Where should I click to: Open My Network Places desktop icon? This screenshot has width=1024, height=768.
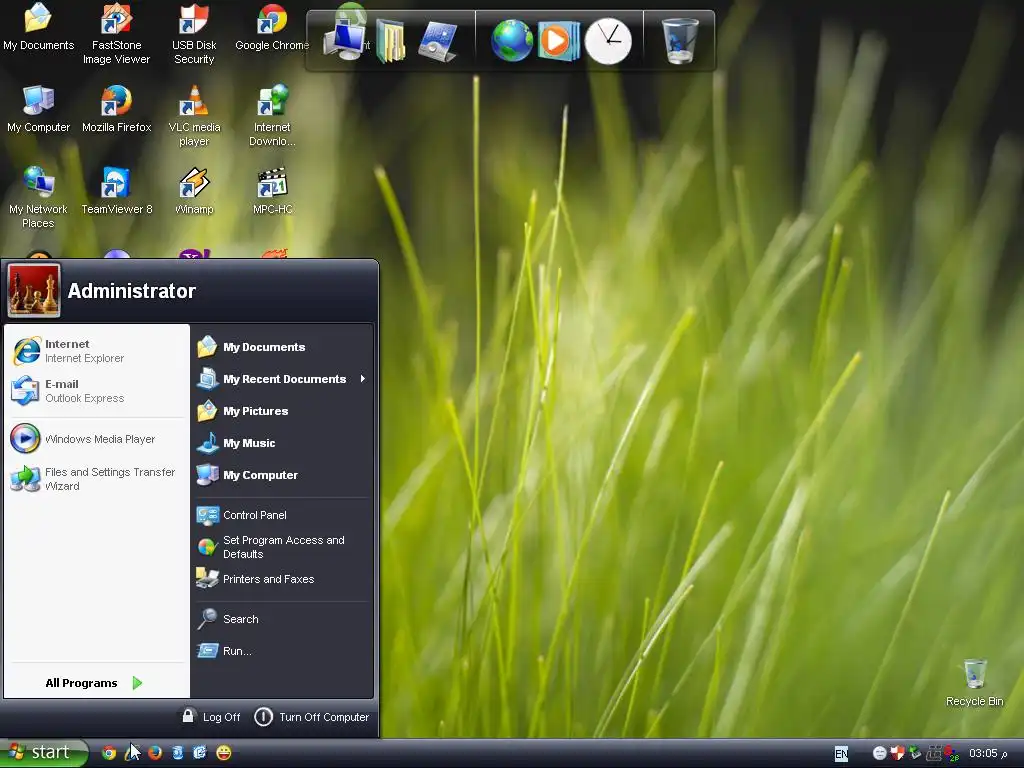click(38, 198)
